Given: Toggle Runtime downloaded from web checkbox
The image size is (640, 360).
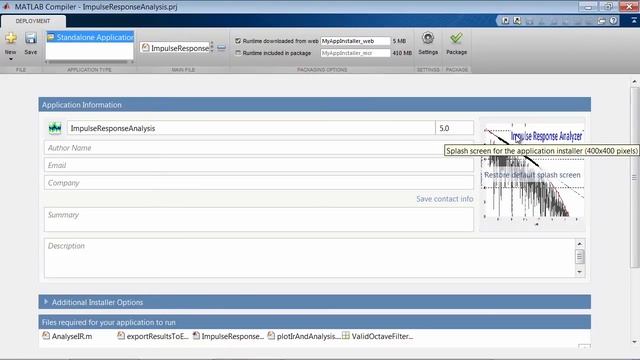Looking at the screenshot, I should coord(238,41).
